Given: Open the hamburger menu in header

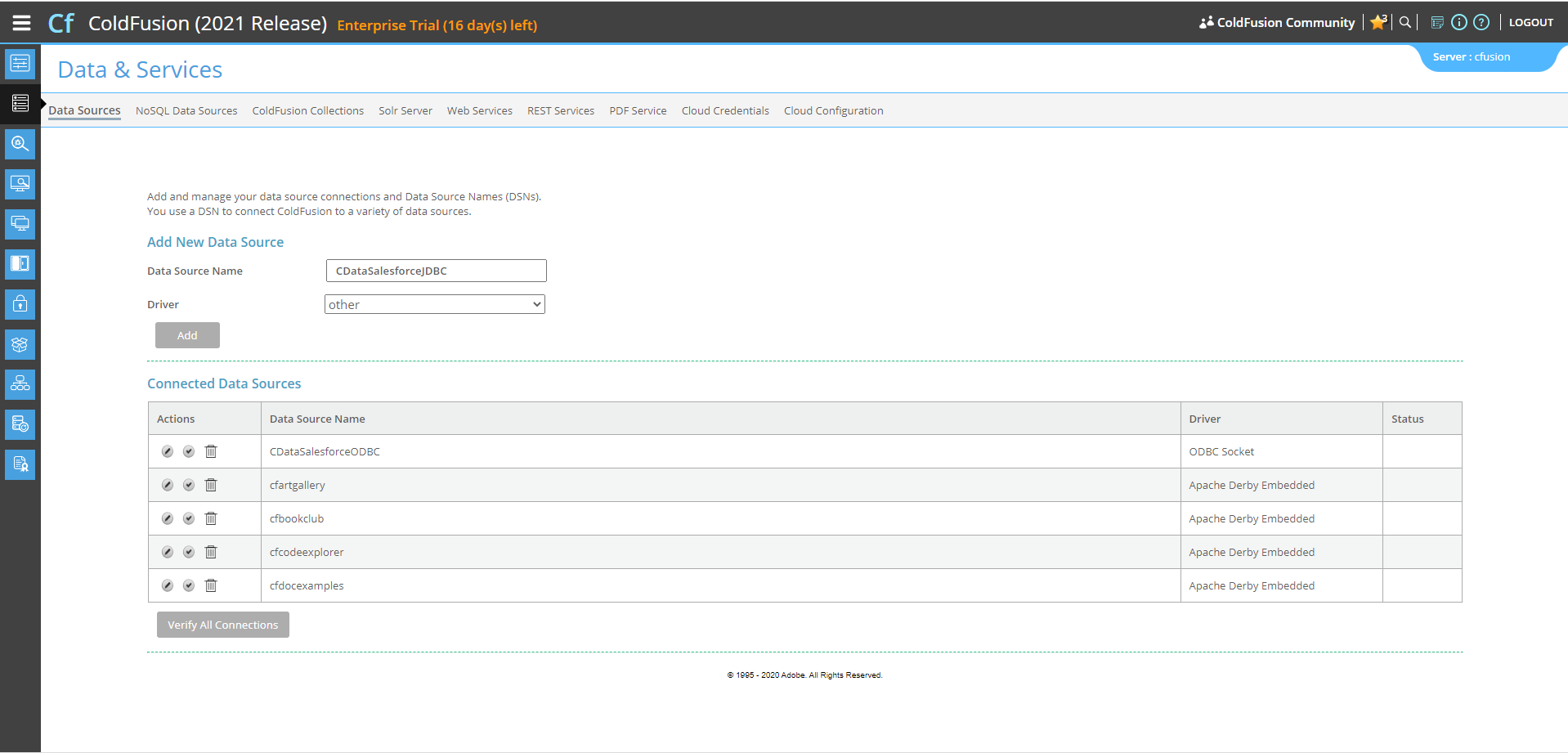Looking at the screenshot, I should [21, 23].
